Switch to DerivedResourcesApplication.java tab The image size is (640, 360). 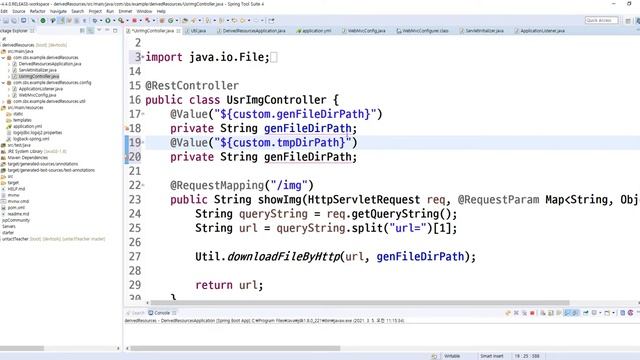(253, 31)
